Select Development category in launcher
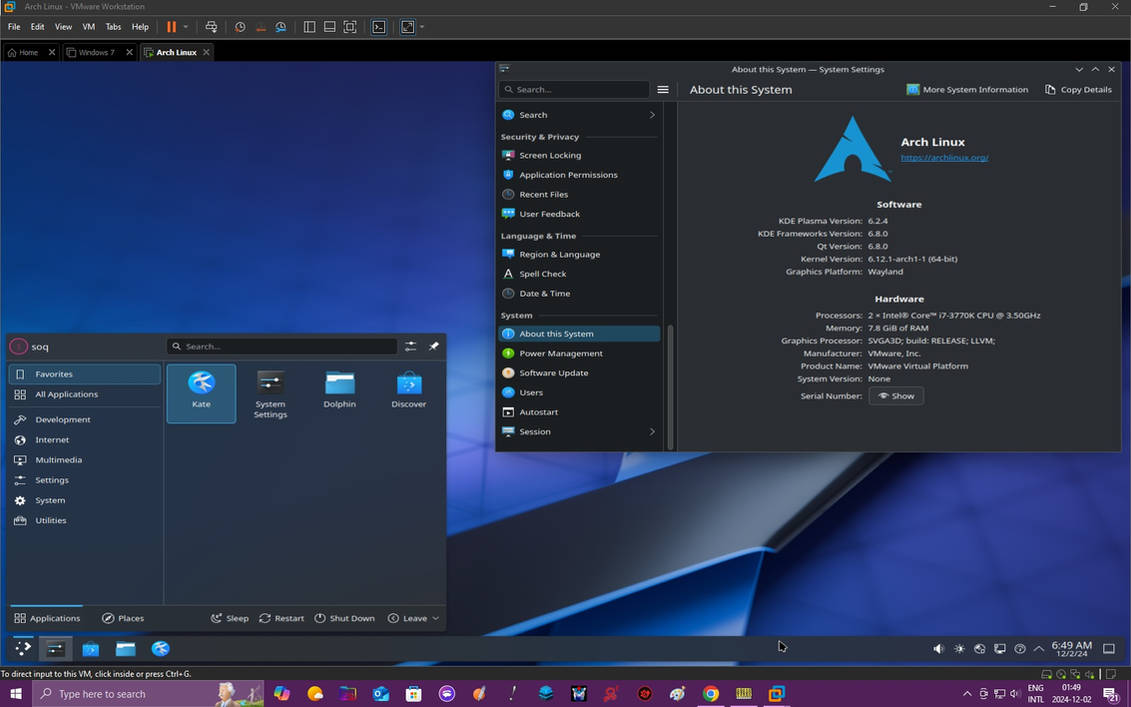Viewport: 1131px width, 707px height. point(85,419)
